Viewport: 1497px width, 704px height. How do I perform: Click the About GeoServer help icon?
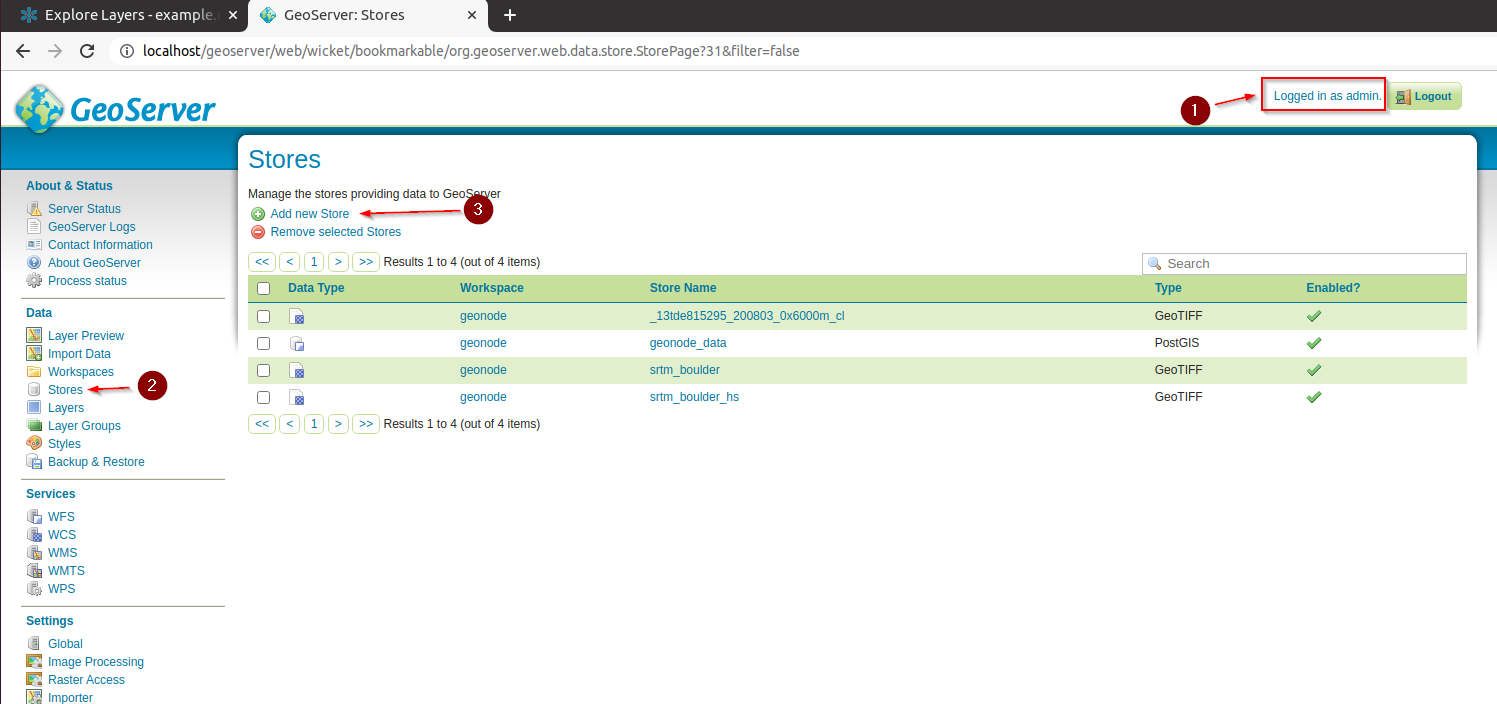click(x=34, y=263)
